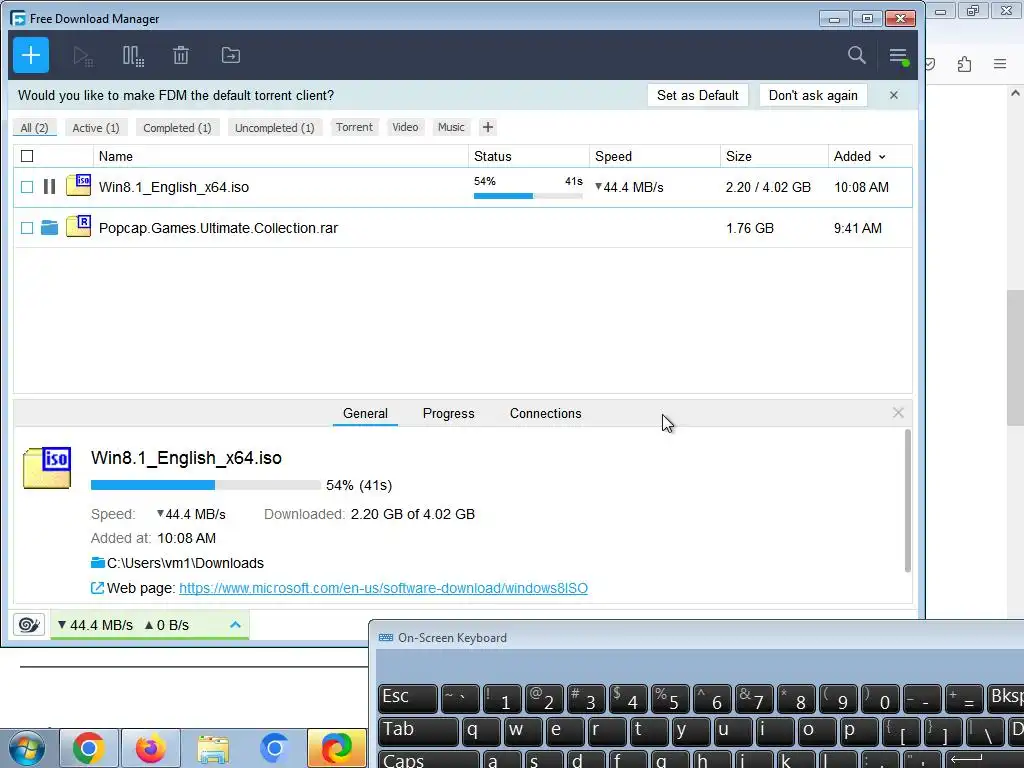Screen dimensions: 1024x768
Task: Click the pause selected downloads toolbar icon
Action: click(133, 56)
